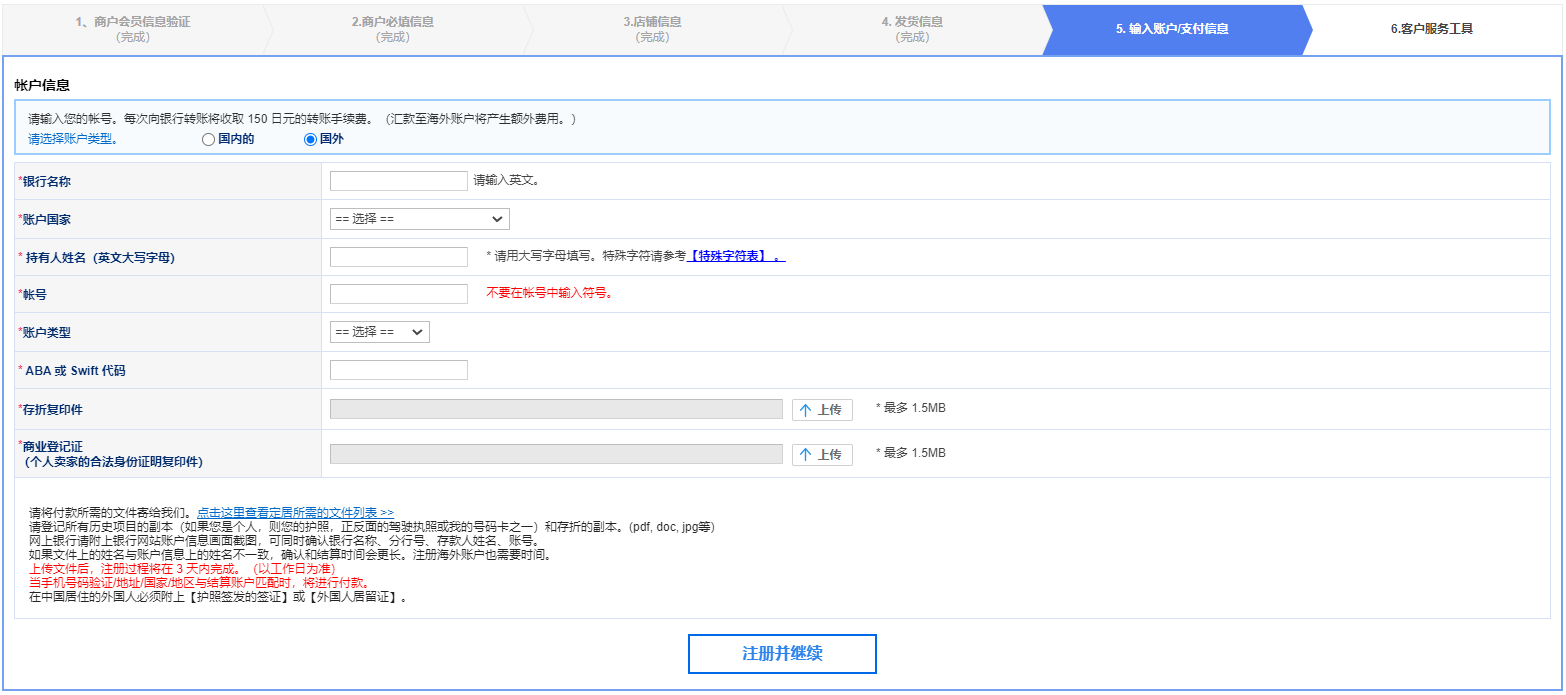Click the 存折复印件 file path box
This screenshot has height=695, width=1566.
pos(556,410)
